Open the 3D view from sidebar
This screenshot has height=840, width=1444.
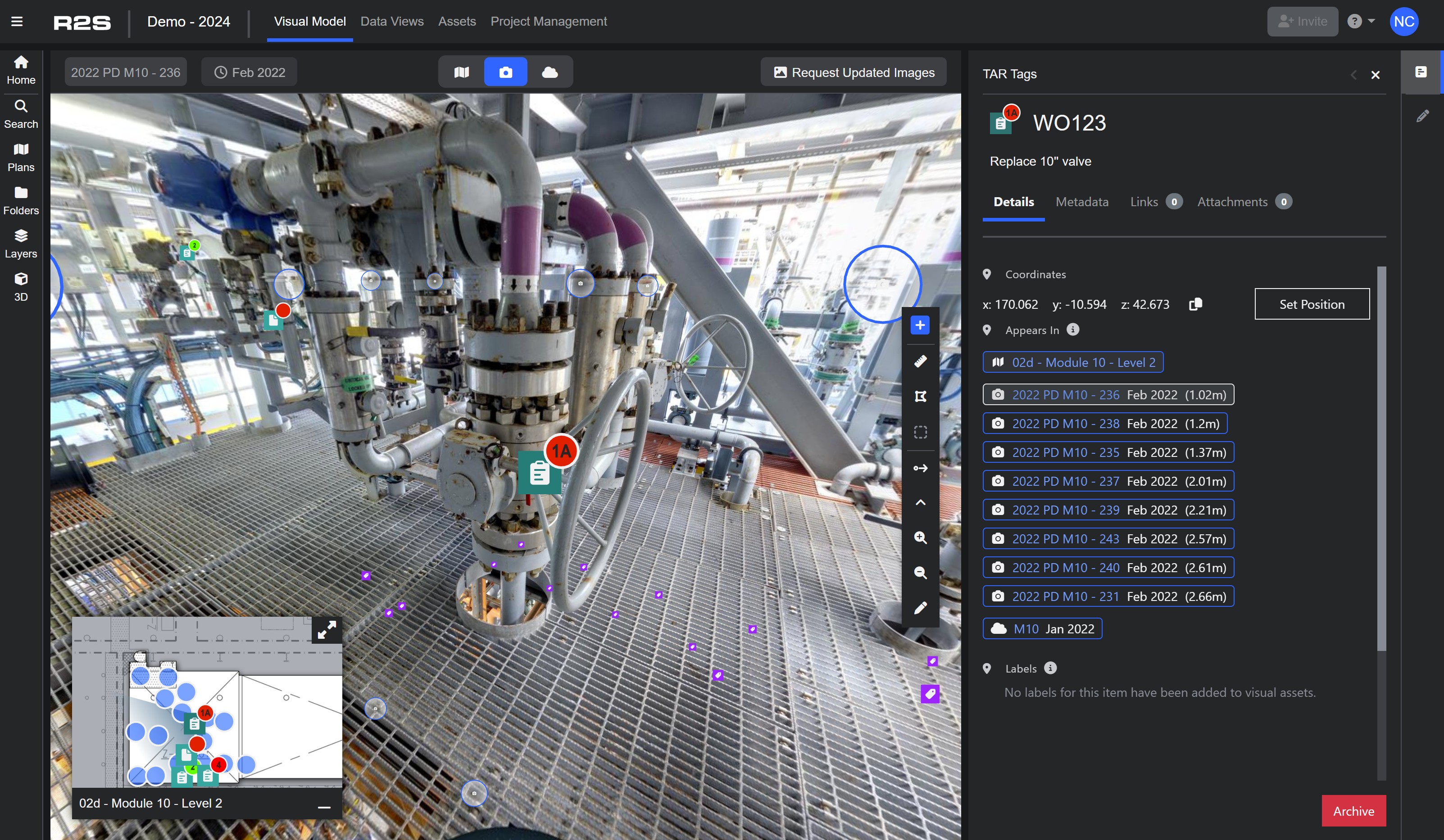(21, 286)
